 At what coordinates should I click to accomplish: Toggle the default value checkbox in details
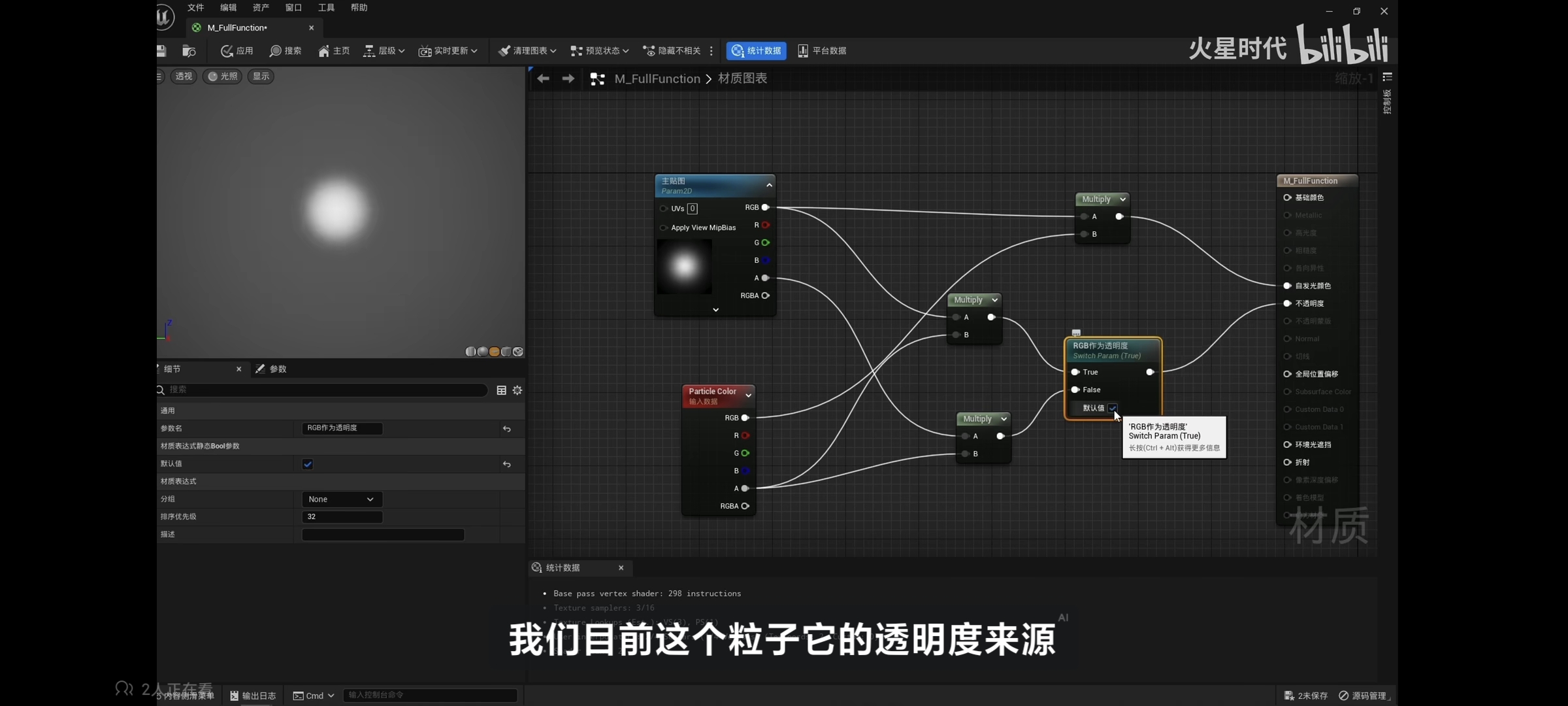[x=308, y=464]
